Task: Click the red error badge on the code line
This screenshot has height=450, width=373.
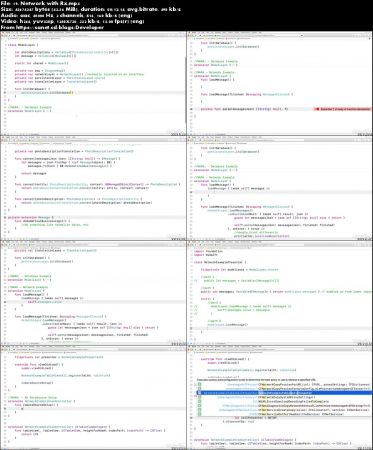Action: (343, 109)
